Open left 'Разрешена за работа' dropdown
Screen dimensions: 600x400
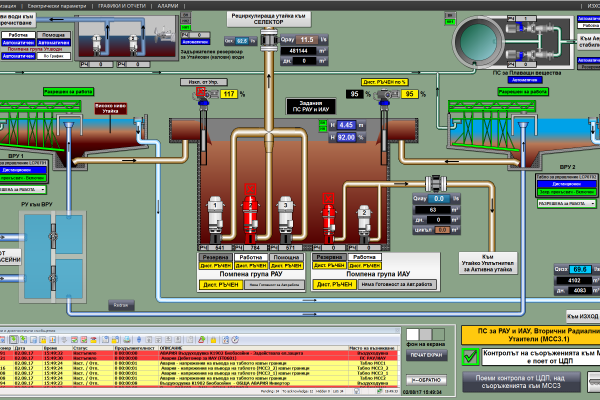pos(22,189)
